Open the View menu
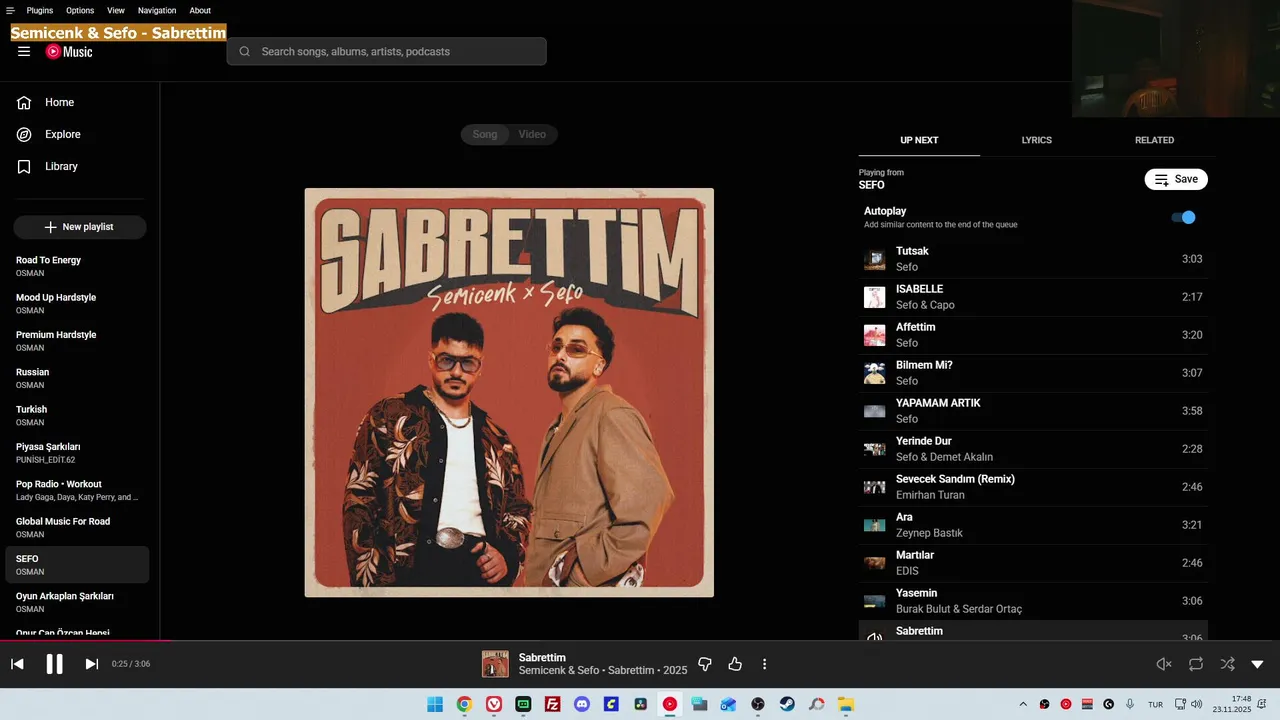Image resolution: width=1280 pixels, height=720 pixels. pyautogui.click(x=116, y=10)
